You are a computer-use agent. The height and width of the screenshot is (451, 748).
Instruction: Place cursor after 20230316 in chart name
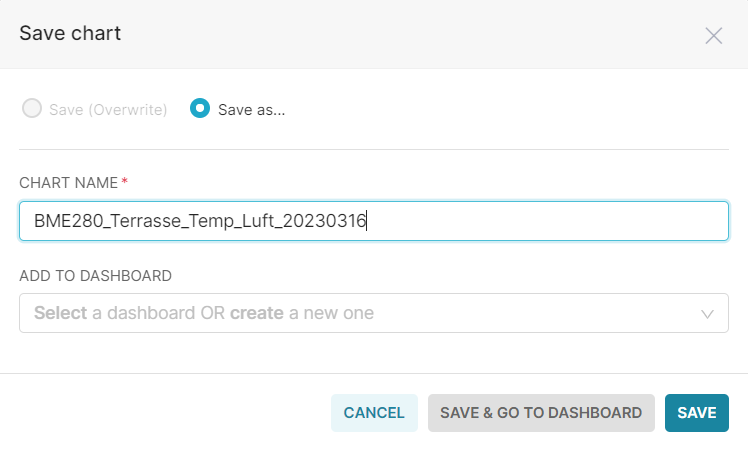[x=366, y=221]
